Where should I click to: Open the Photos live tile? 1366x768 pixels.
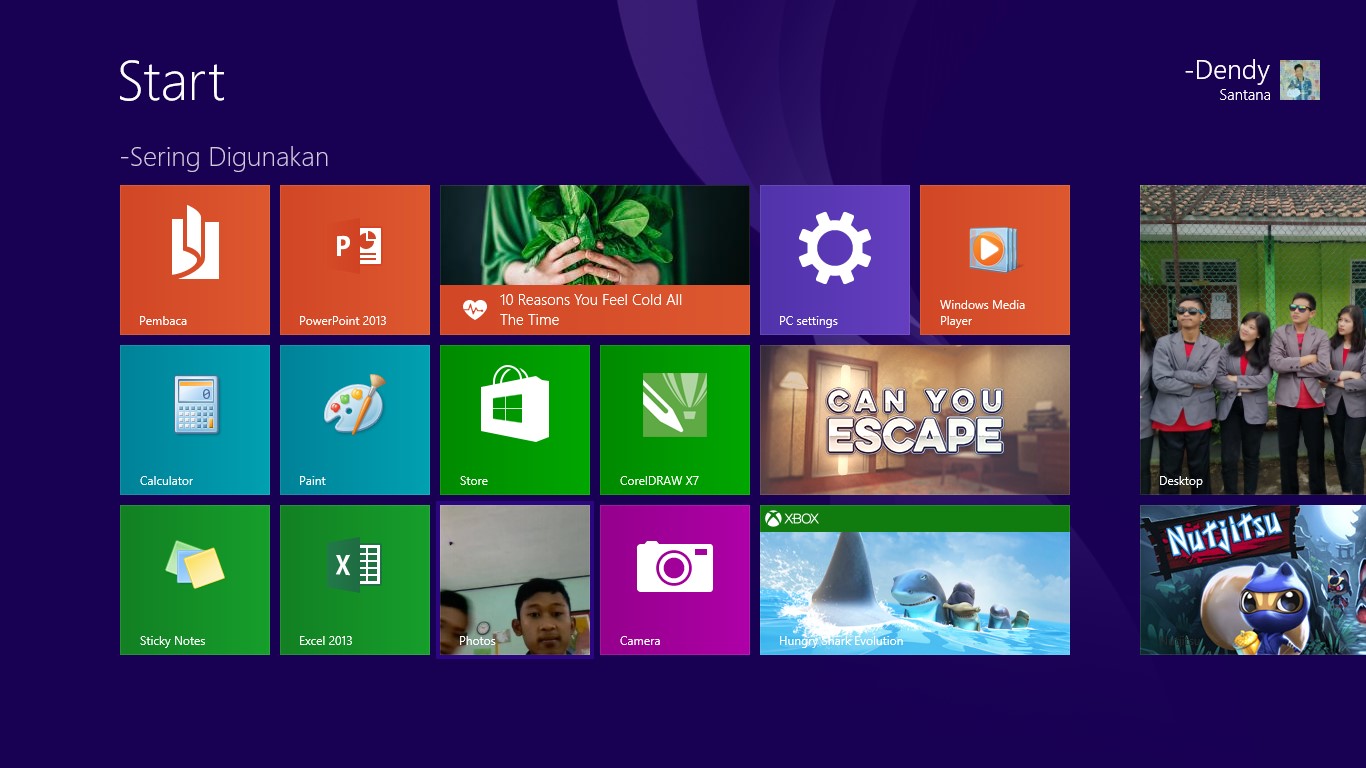pos(514,579)
